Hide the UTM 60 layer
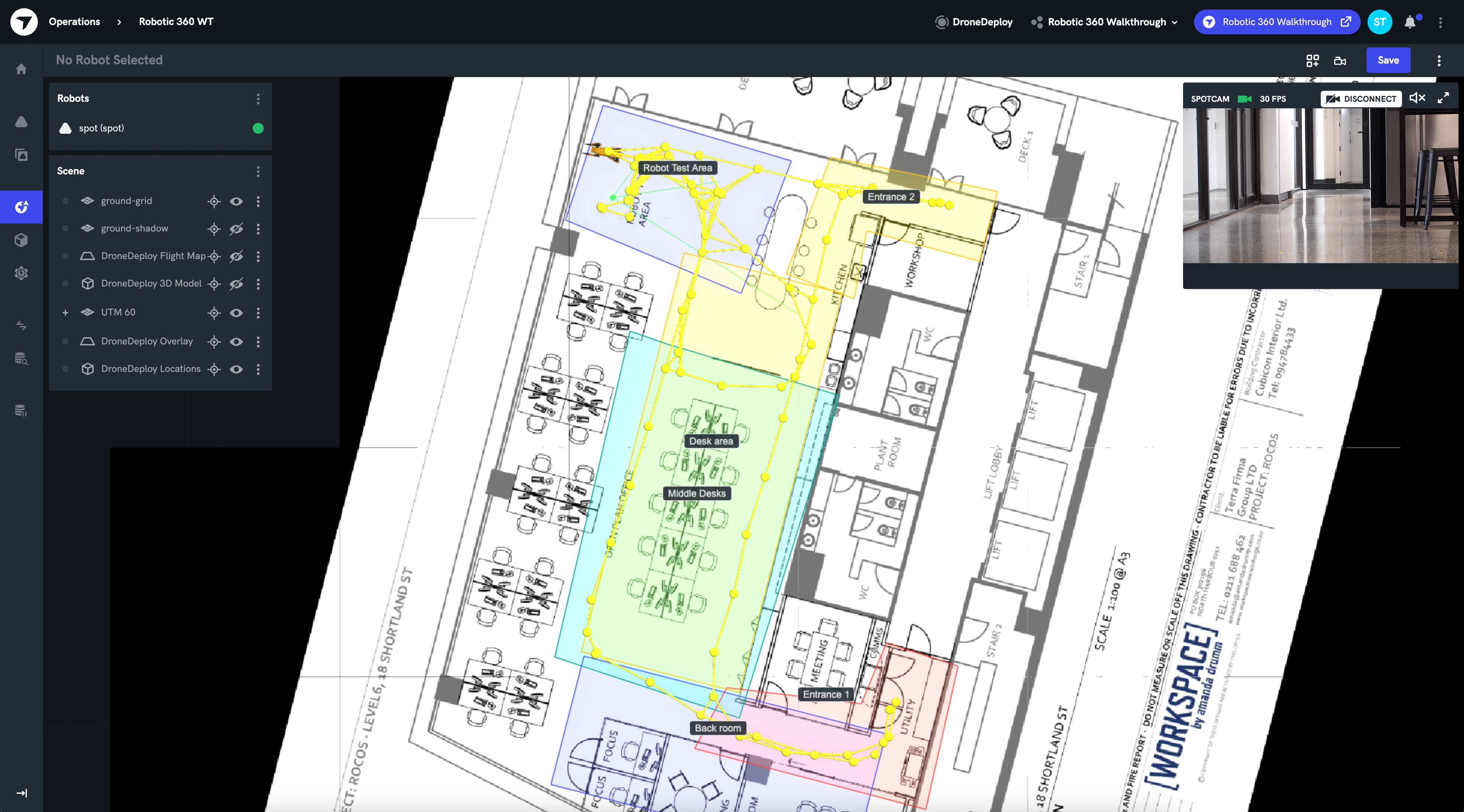The height and width of the screenshot is (812, 1464). [236, 313]
